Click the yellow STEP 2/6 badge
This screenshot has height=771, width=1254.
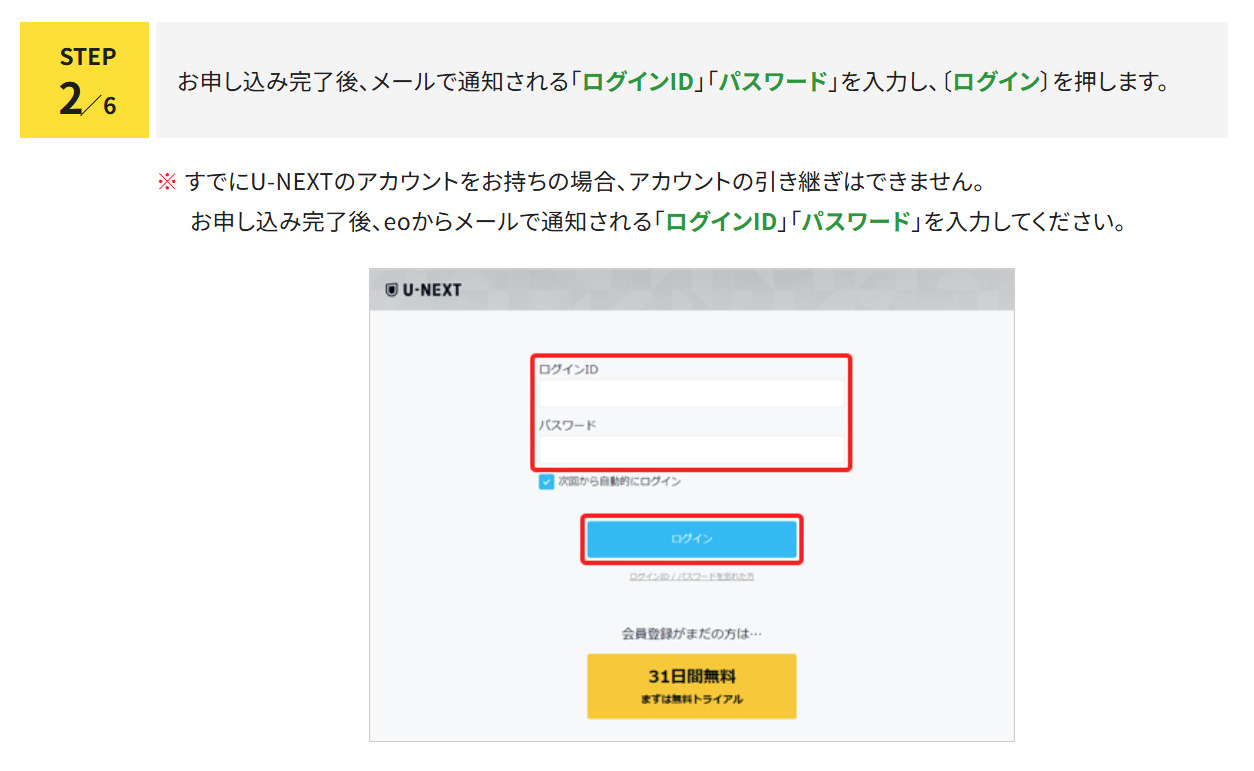[85, 80]
